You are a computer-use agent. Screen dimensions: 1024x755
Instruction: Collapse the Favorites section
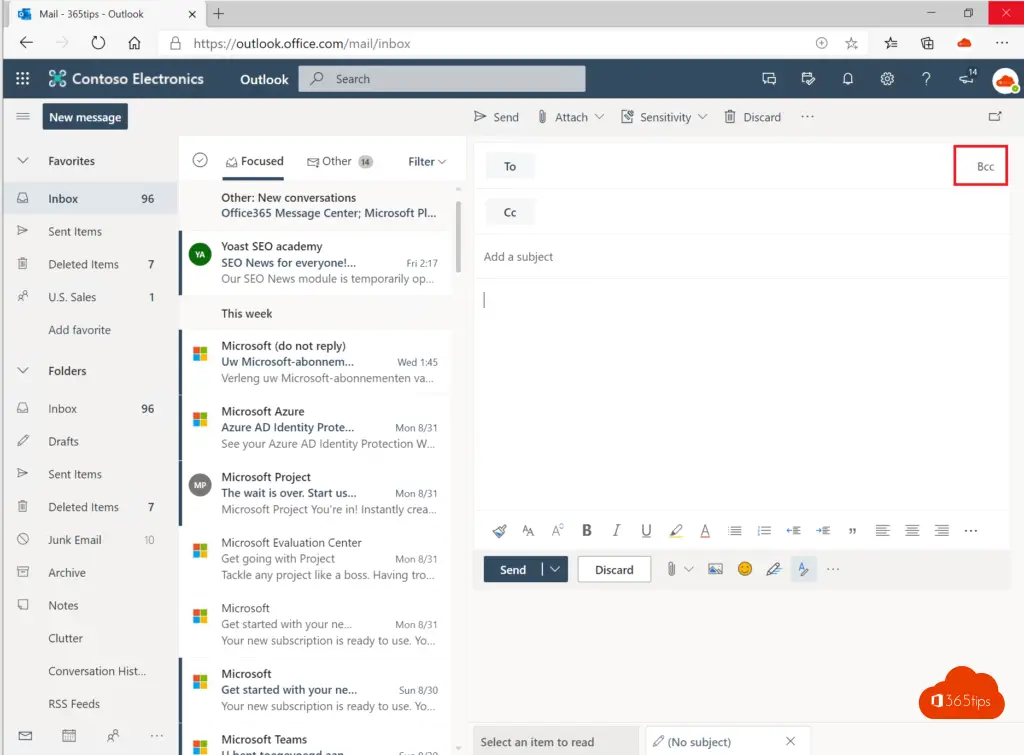pos(23,161)
